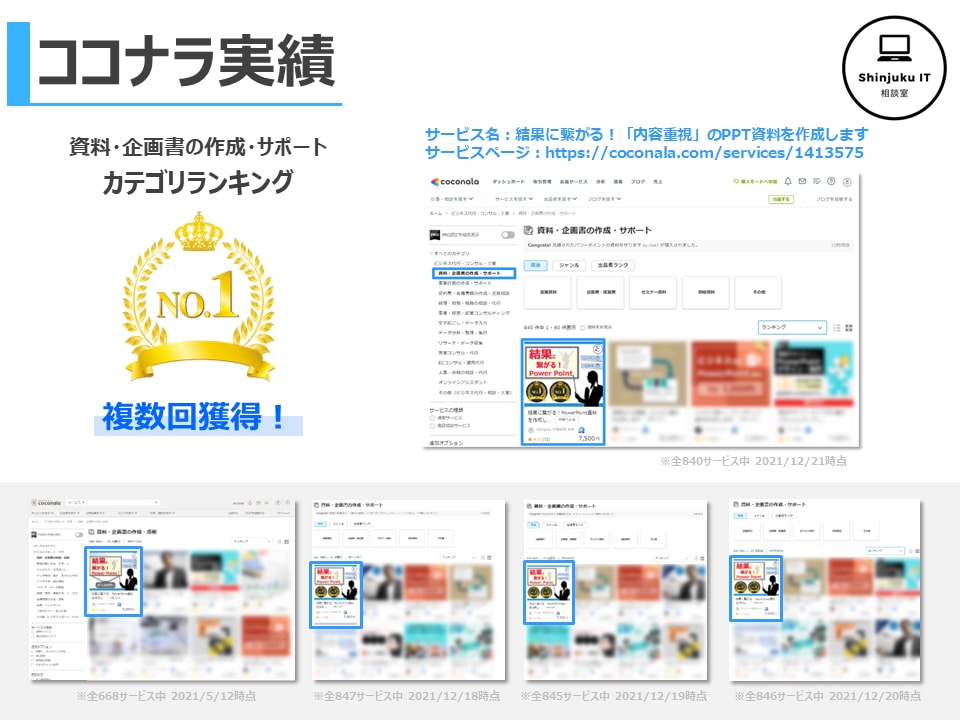Open the 2021/12/18 ranking screenshot thumbnail
The height and width of the screenshot is (720, 960).
point(408,590)
